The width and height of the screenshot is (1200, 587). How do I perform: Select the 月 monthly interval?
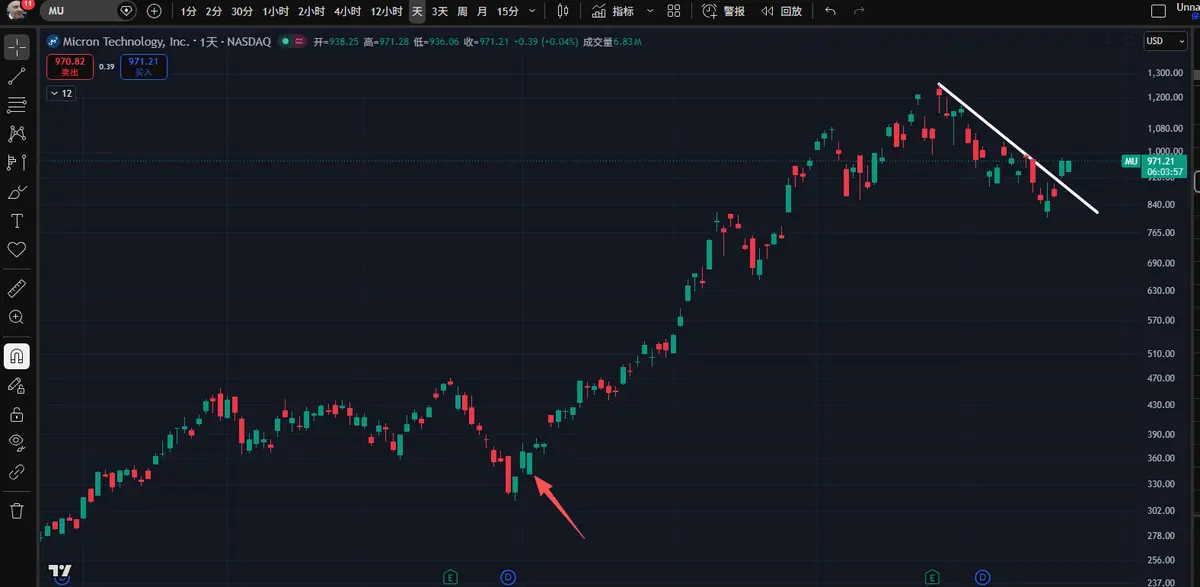(x=483, y=11)
